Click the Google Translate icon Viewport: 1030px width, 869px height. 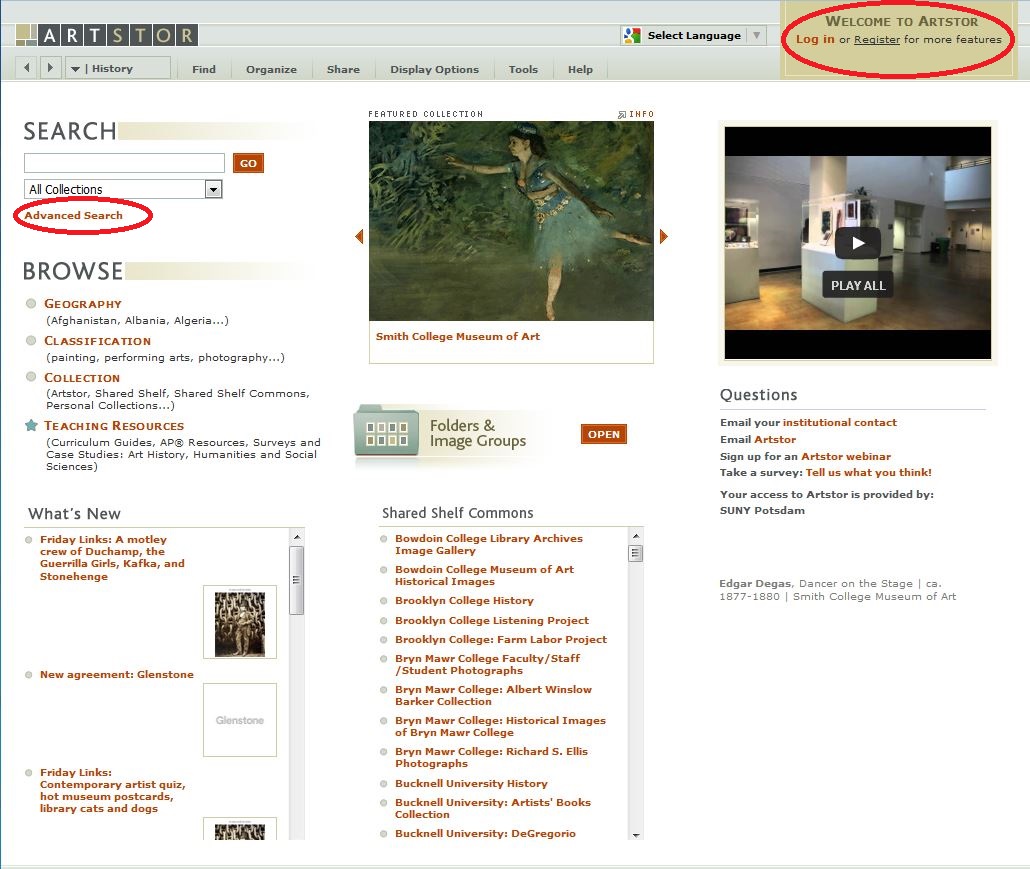(x=632, y=35)
